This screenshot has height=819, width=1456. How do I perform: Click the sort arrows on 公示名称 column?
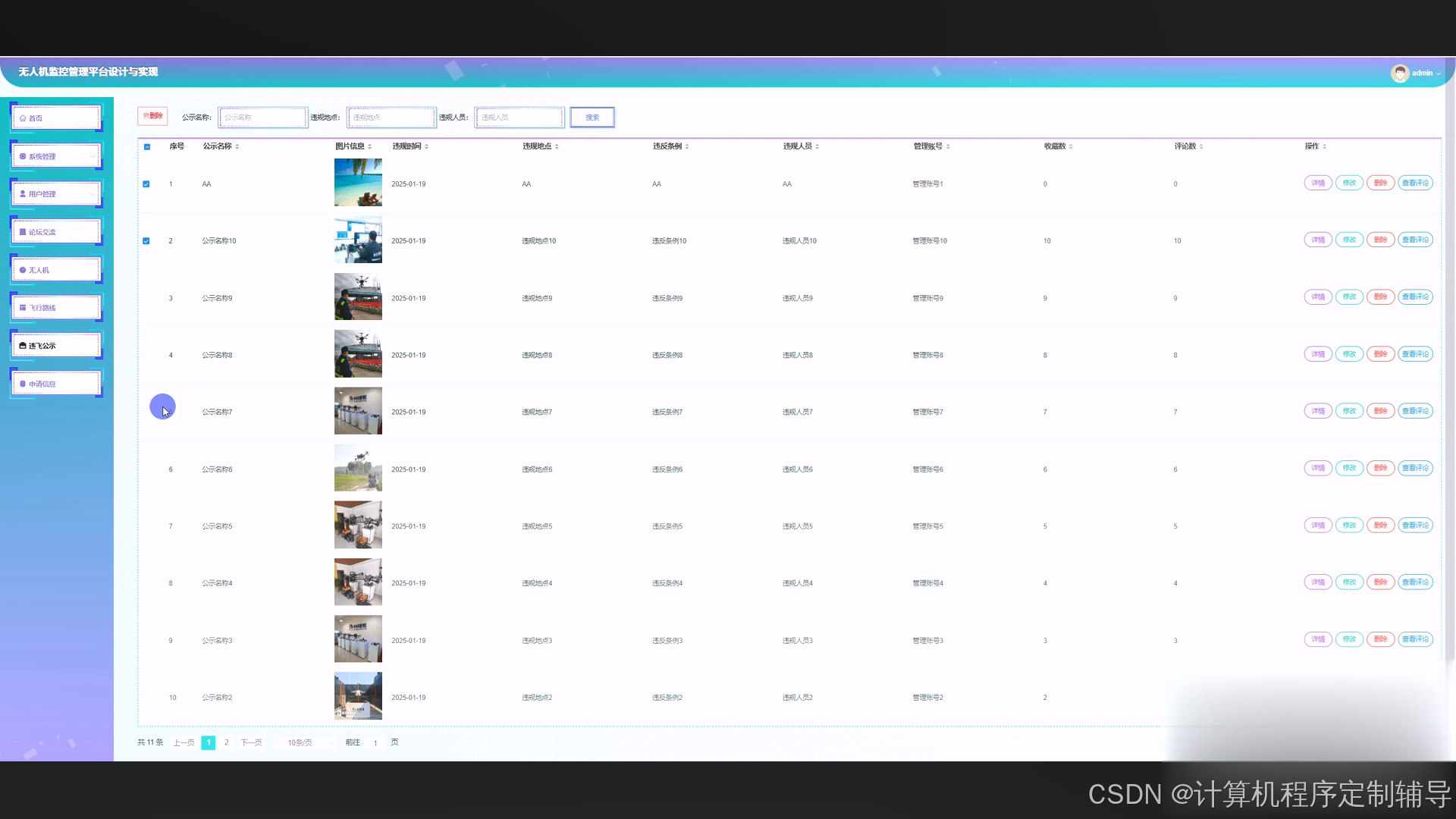coord(237,146)
